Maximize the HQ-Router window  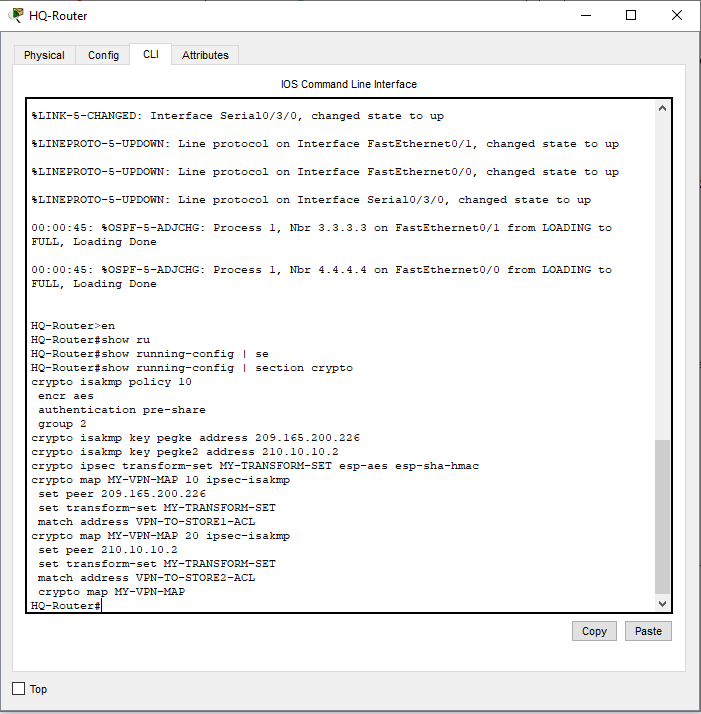click(x=631, y=15)
